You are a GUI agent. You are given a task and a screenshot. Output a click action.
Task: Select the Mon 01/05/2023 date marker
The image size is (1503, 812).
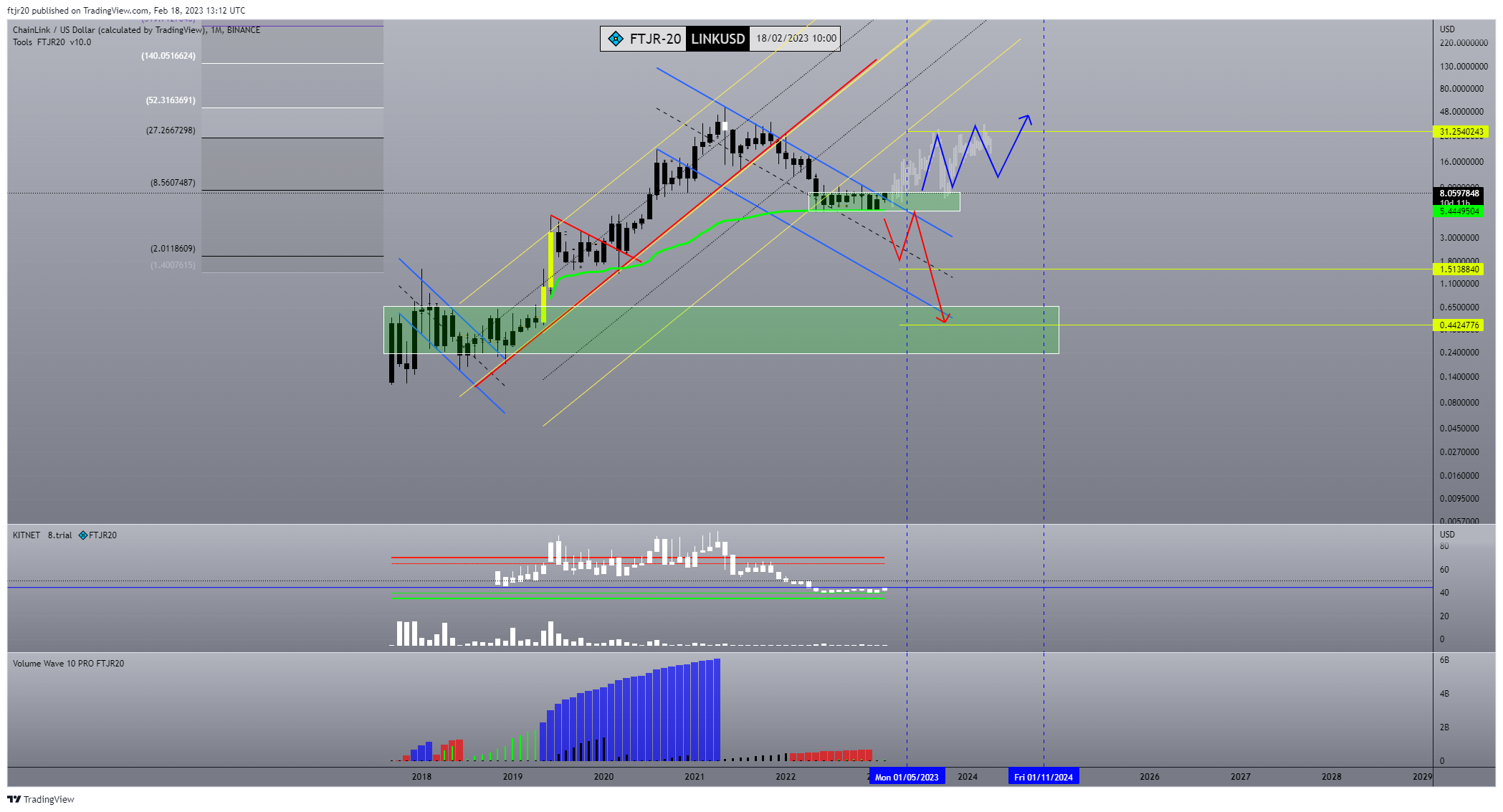point(907,777)
